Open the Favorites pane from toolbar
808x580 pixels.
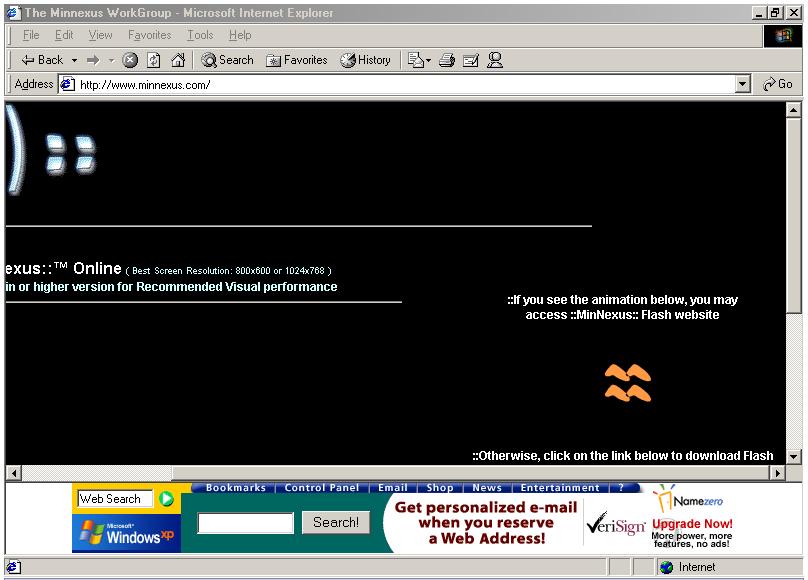(296, 60)
